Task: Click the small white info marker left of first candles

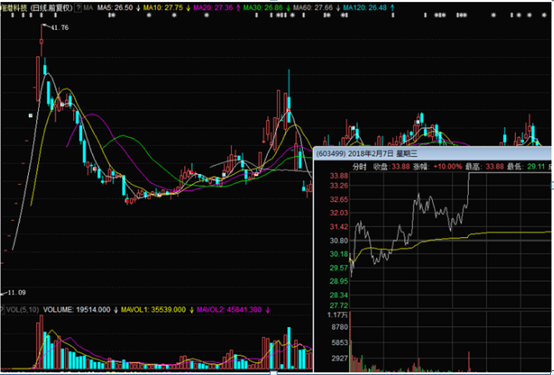Action: point(31,116)
